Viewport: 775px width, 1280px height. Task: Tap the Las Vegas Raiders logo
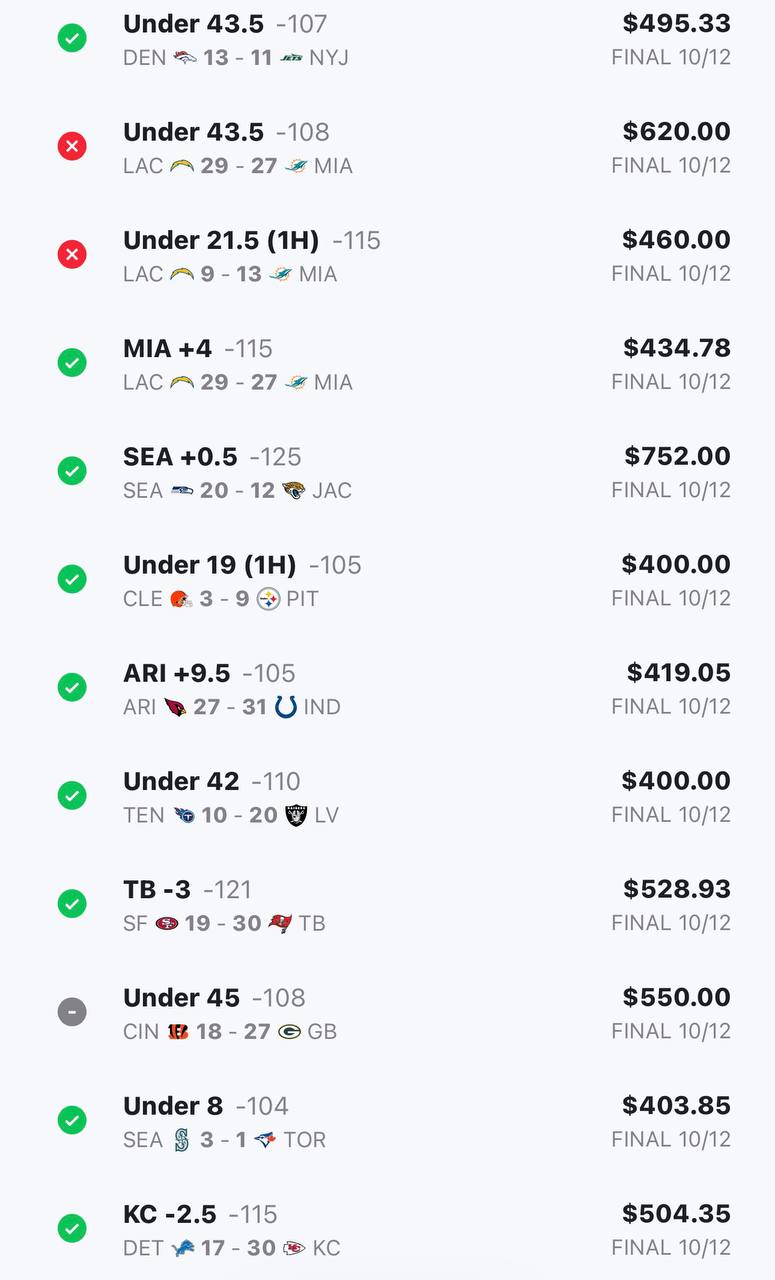pos(296,816)
